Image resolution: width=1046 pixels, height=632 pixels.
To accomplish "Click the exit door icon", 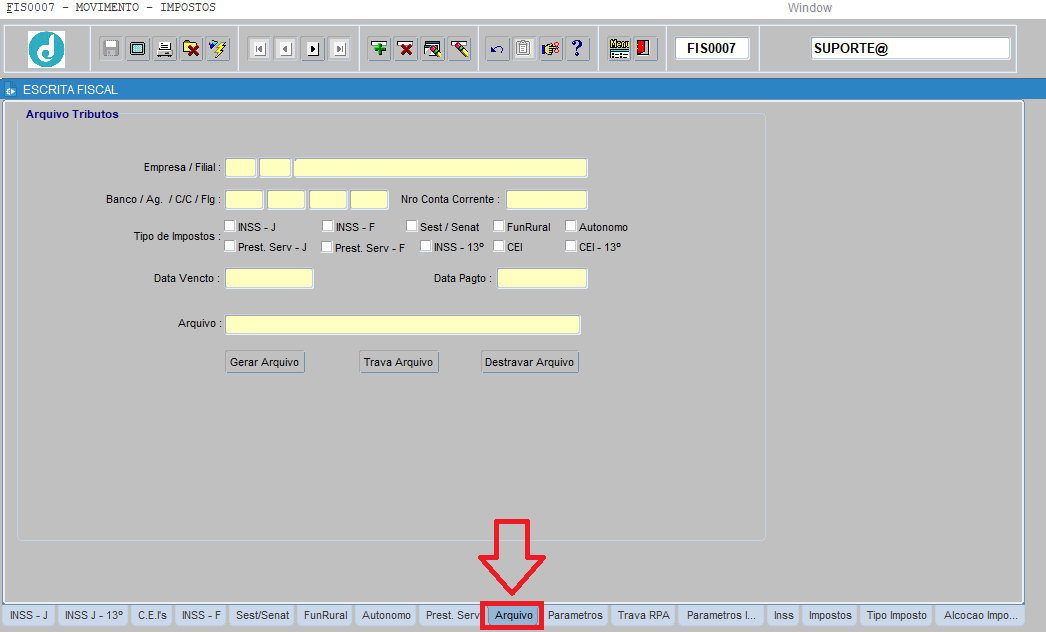I will [x=645, y=49].
